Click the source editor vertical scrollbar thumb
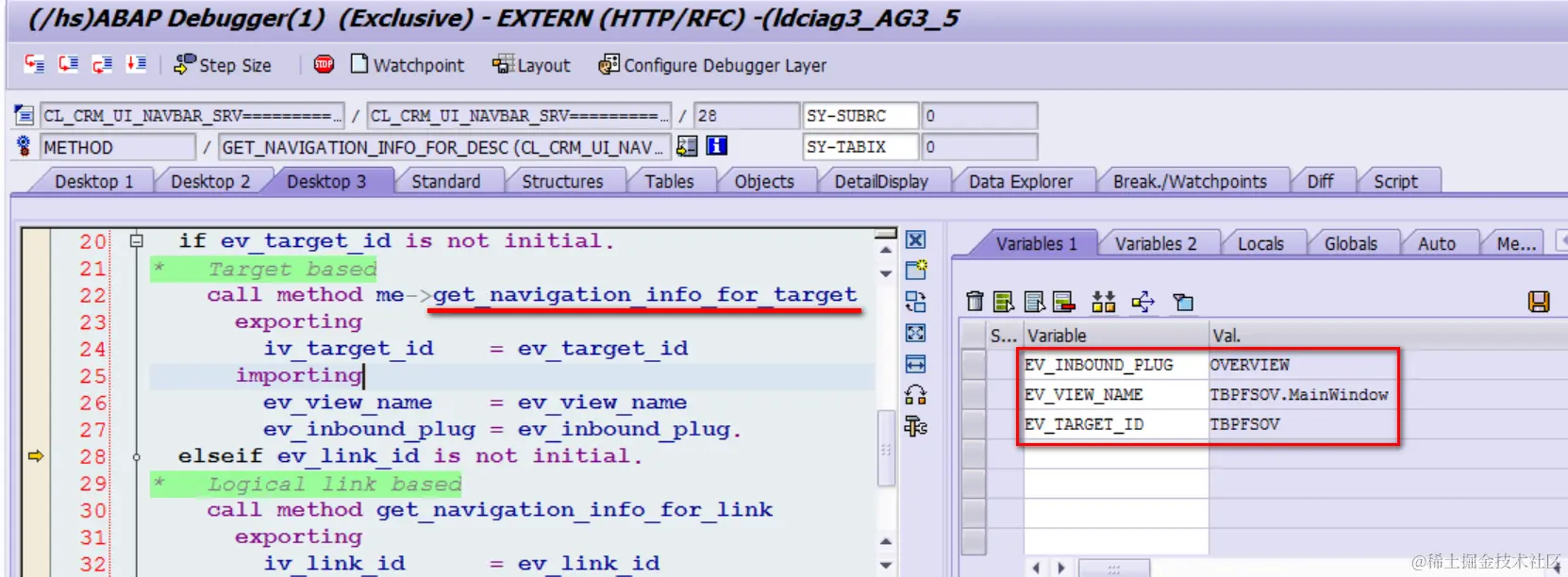This screenshot has height=577, width=1568. pyautogui.click(x=885, y=449)
